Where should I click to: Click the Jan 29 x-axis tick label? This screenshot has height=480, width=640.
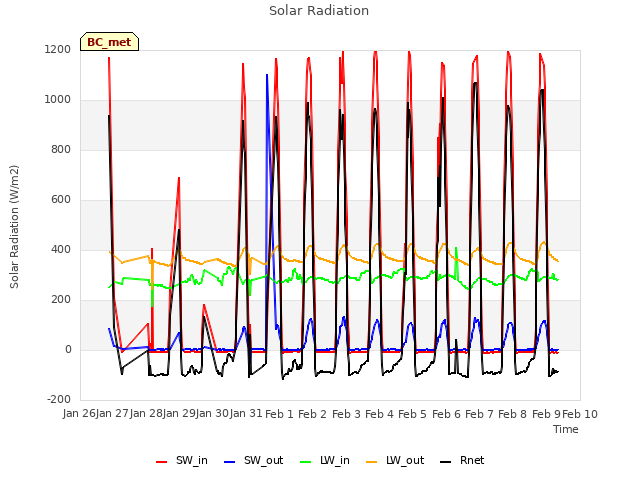tap(179, 414)
